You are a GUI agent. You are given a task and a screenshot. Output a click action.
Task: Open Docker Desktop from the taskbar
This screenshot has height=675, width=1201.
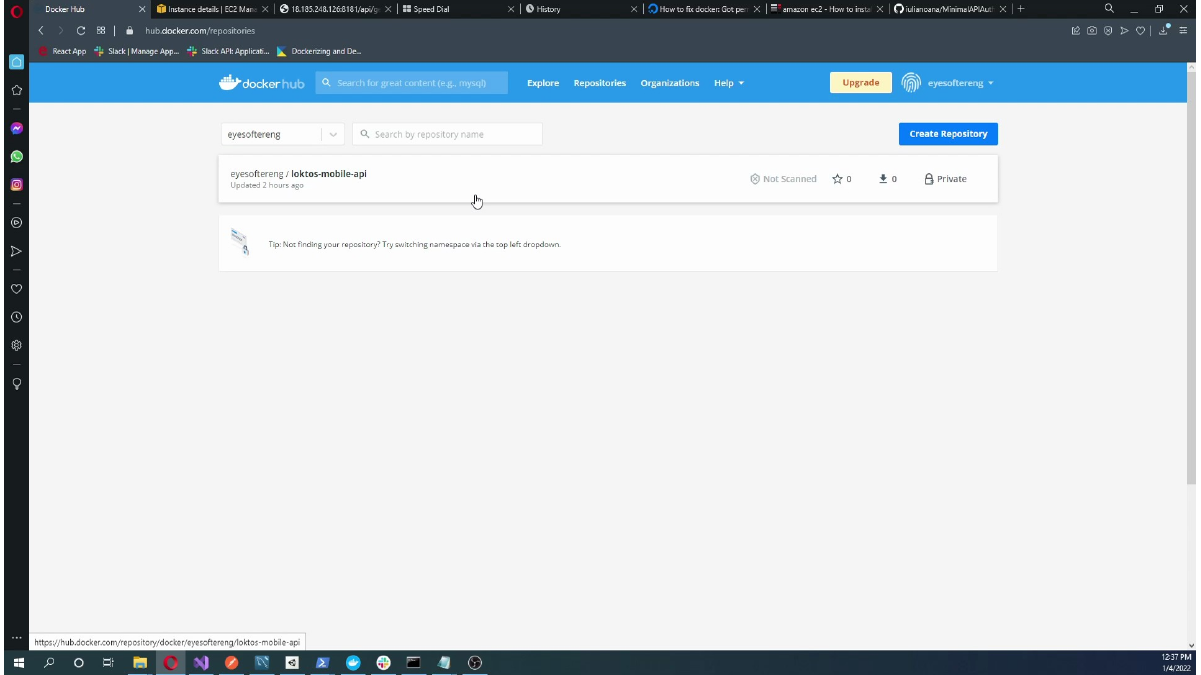[353, 663]
